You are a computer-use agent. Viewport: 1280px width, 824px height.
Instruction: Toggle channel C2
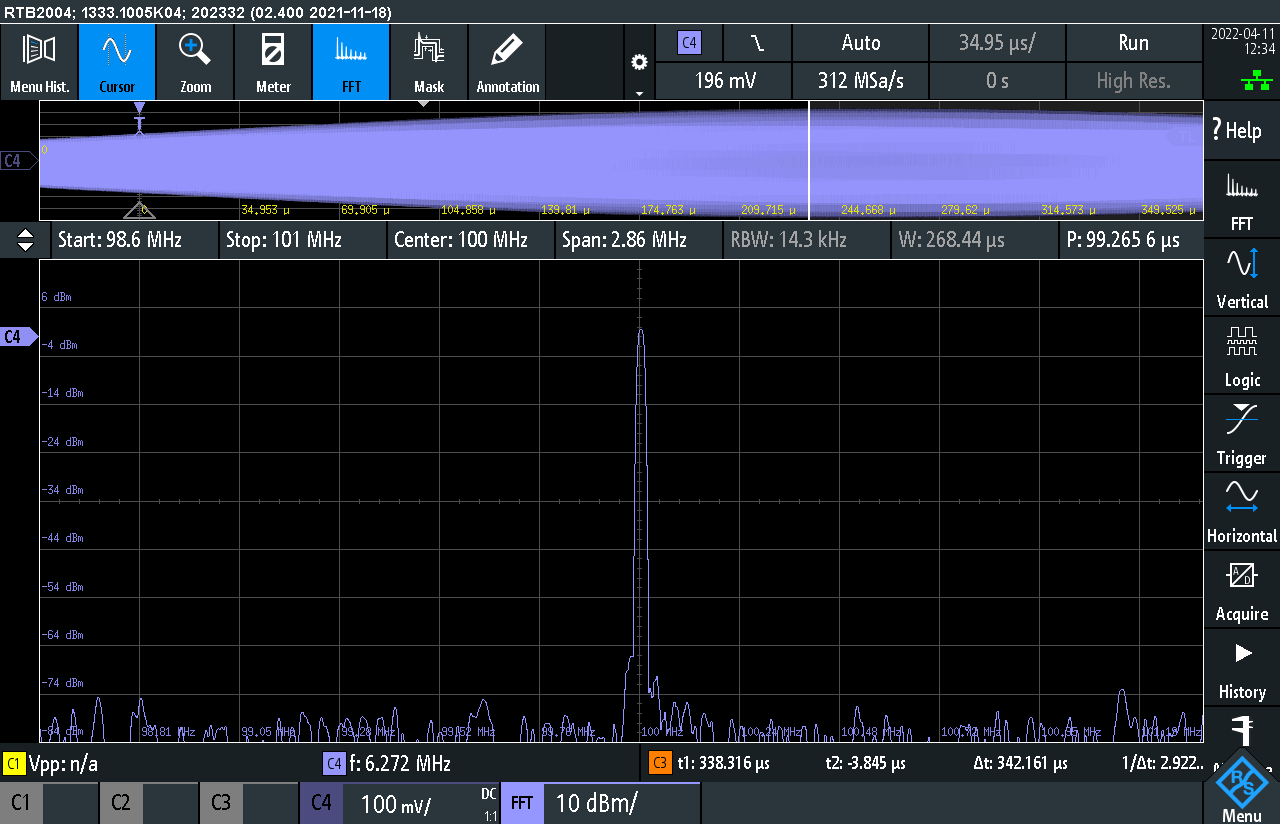tap(149, 802)
